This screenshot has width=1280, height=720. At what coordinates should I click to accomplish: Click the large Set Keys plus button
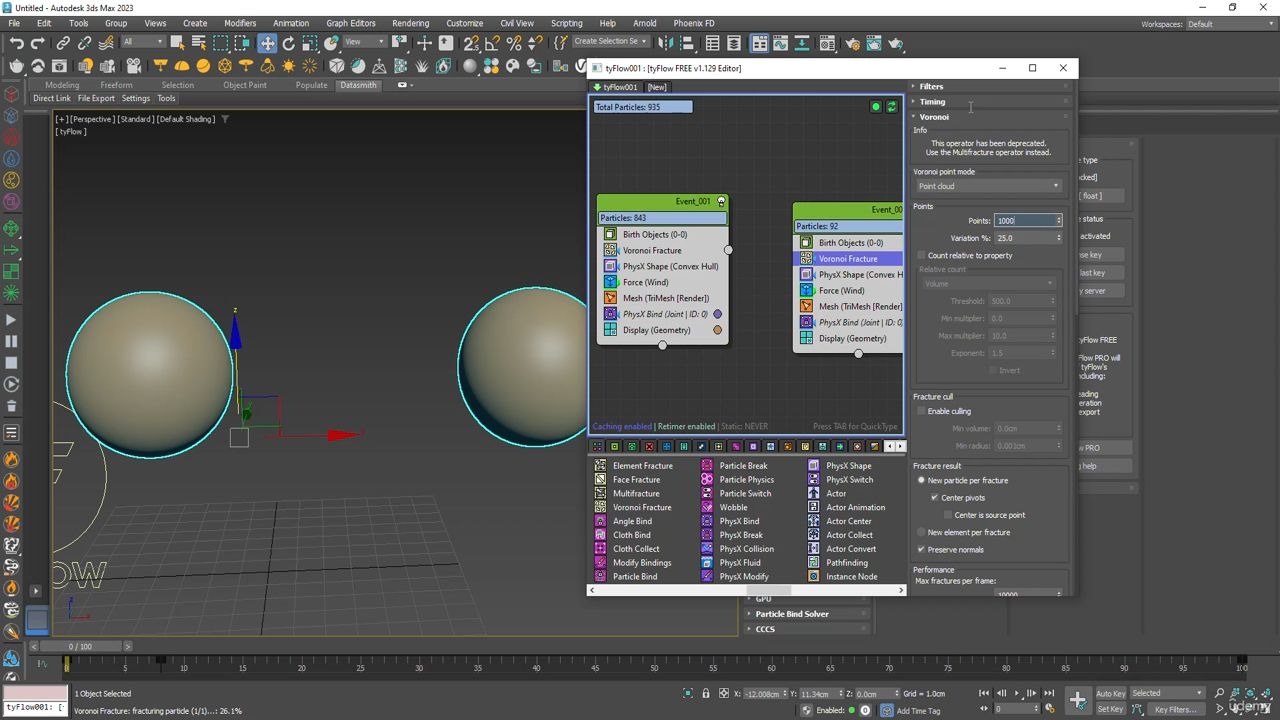tap(1077, 700)
